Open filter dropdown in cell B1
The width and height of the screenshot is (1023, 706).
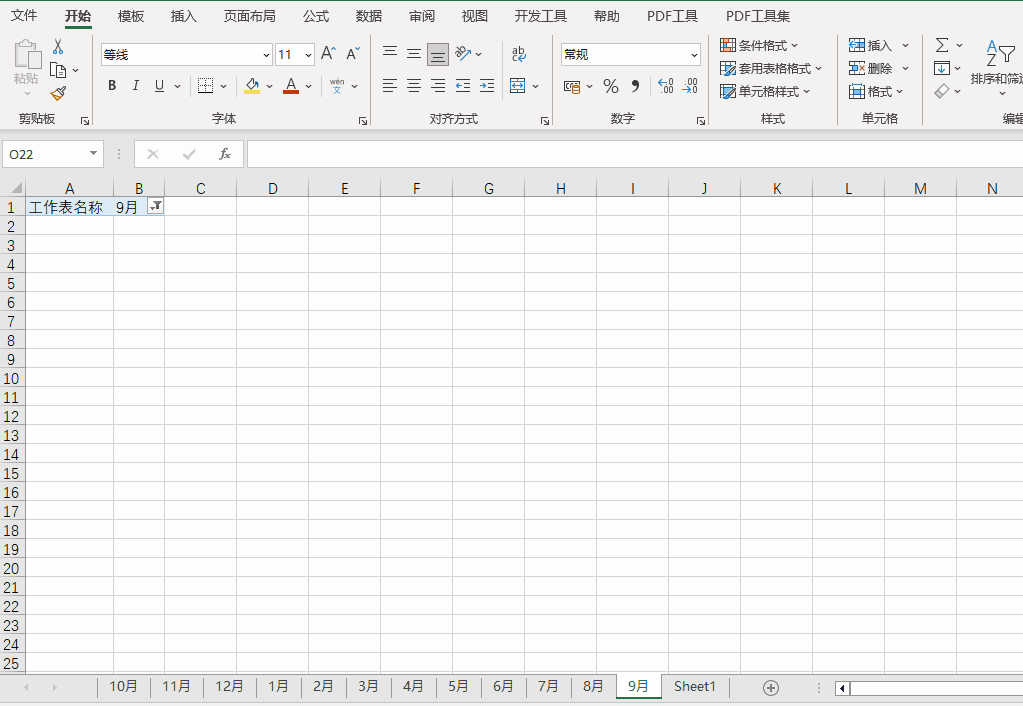[155, 206]
